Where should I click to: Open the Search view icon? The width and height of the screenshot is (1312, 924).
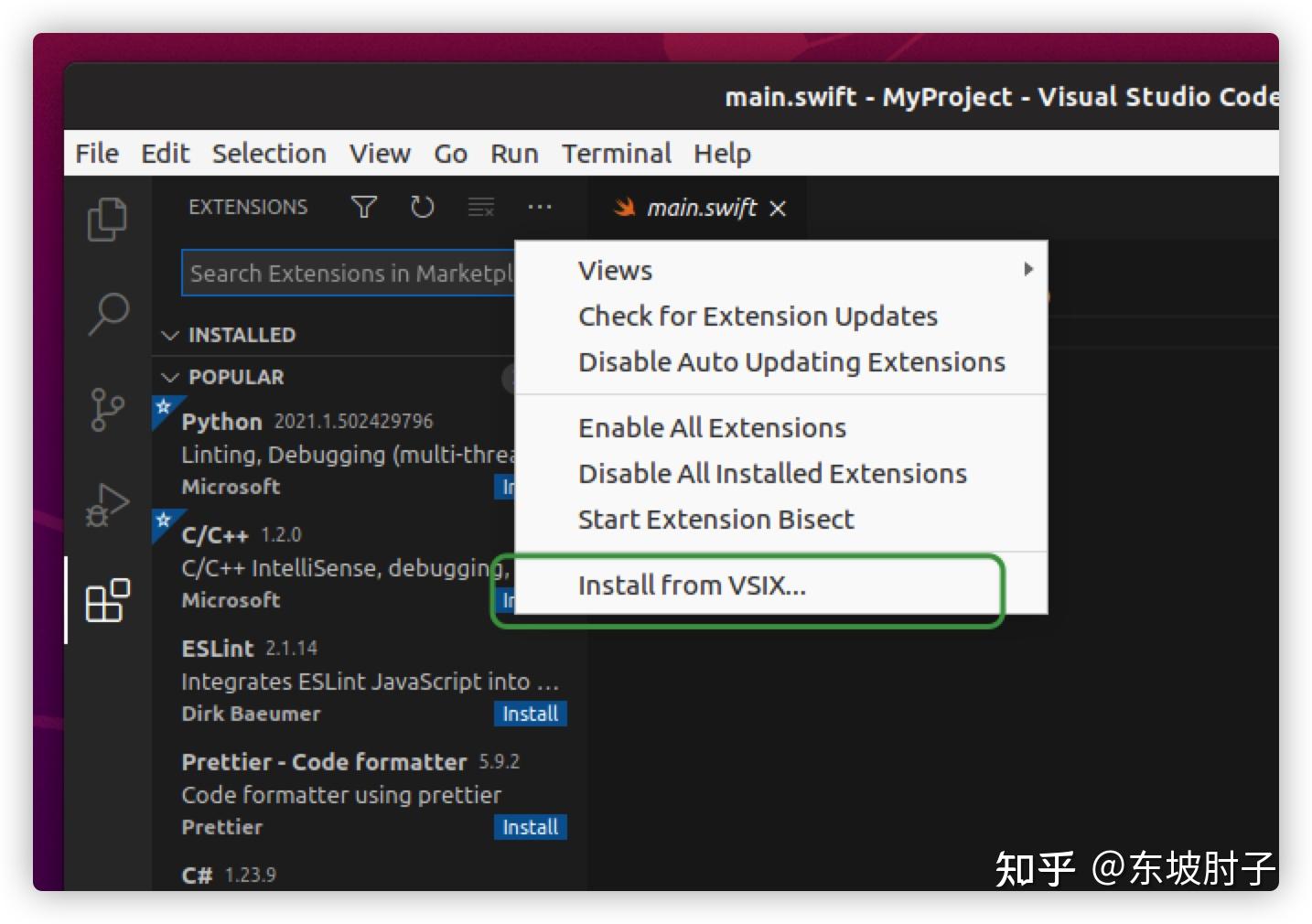107,315
